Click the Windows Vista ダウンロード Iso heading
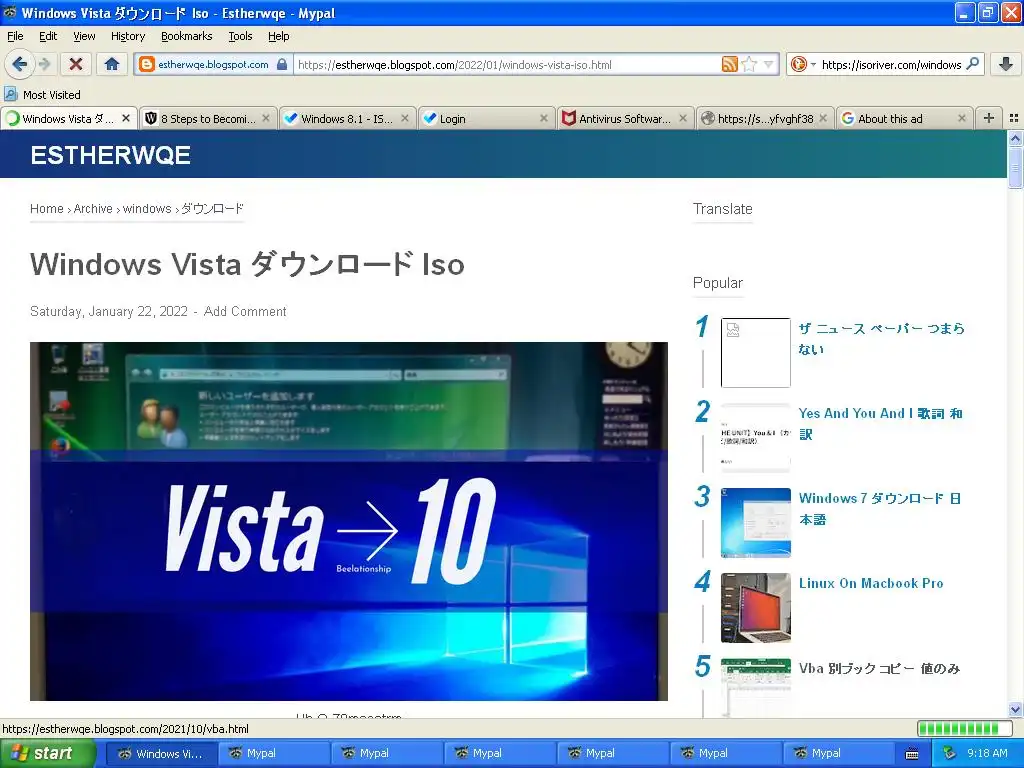 [x=247, y=264]
